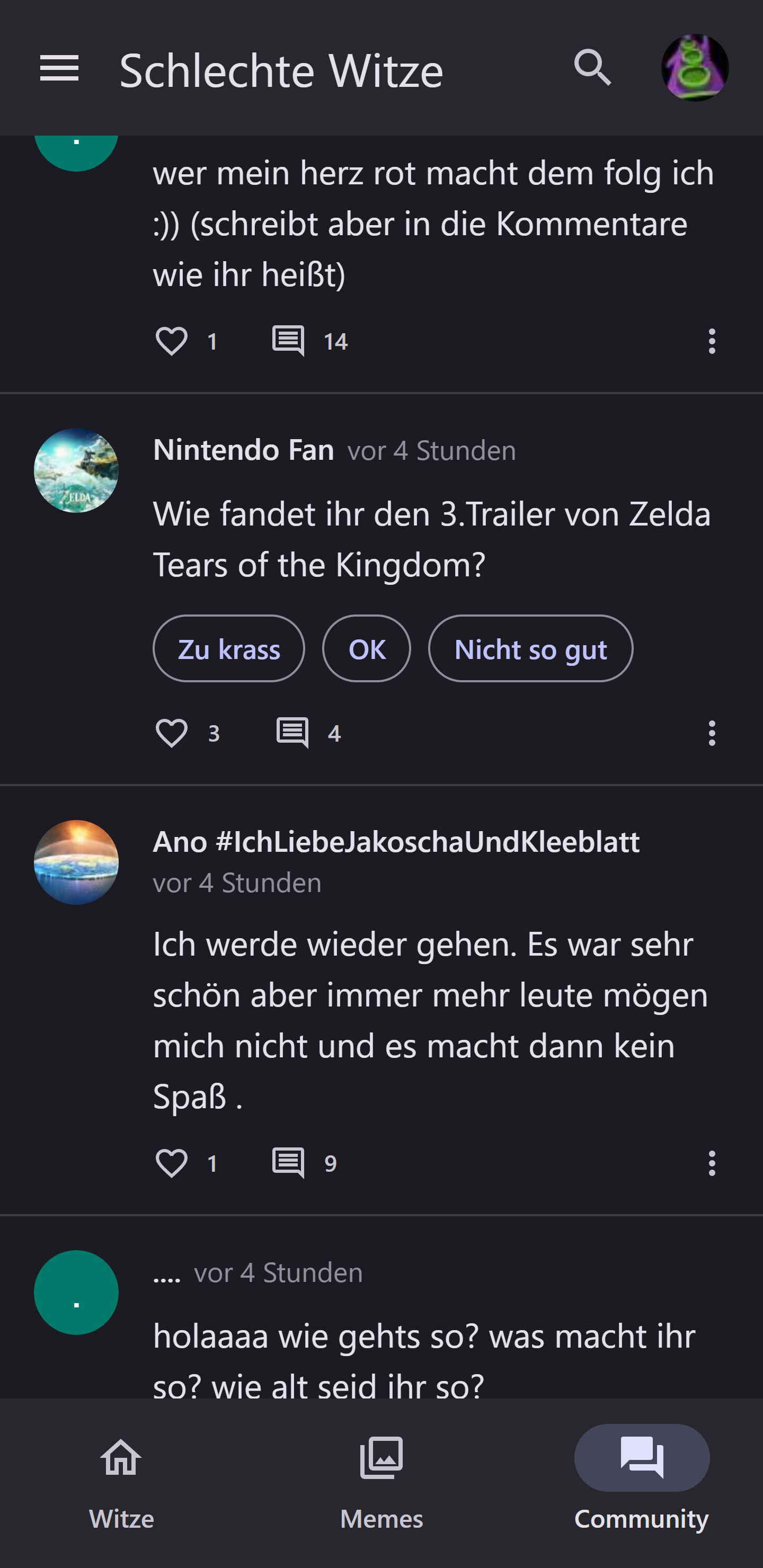Select the Community tab

[641, 1482]
